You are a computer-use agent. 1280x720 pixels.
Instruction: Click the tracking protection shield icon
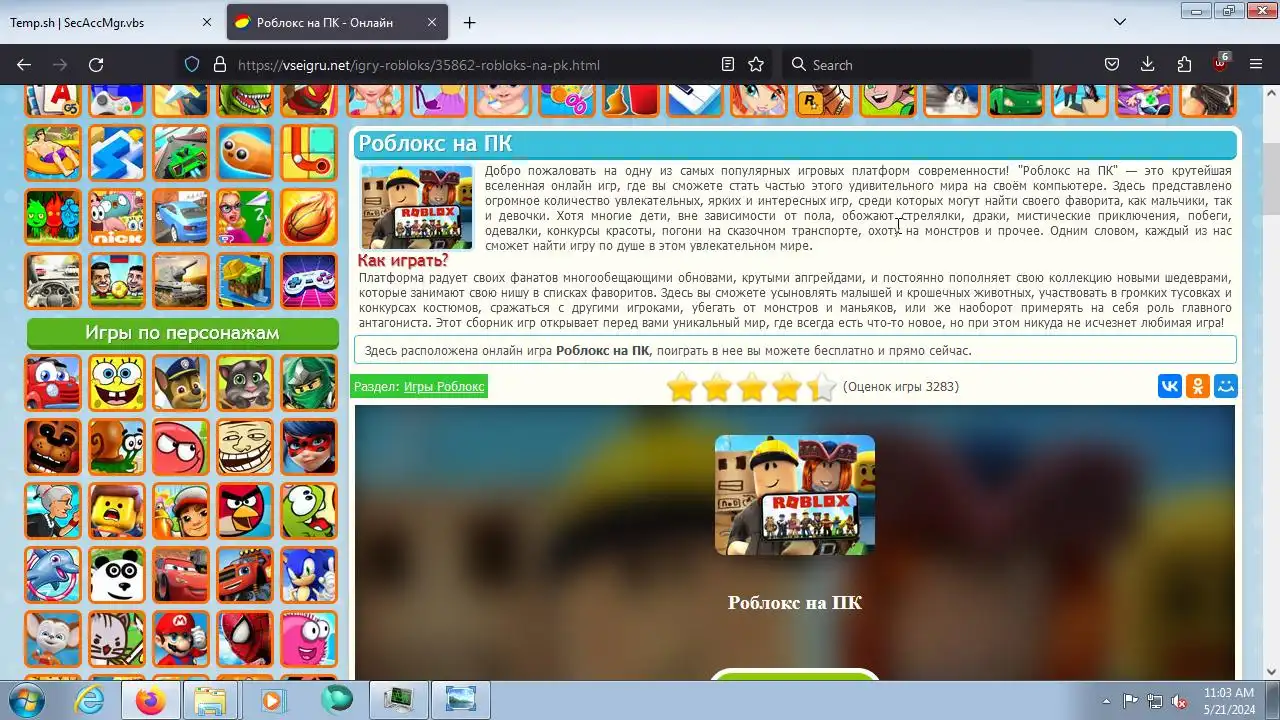pyautogui.click(x=193, y=64)
